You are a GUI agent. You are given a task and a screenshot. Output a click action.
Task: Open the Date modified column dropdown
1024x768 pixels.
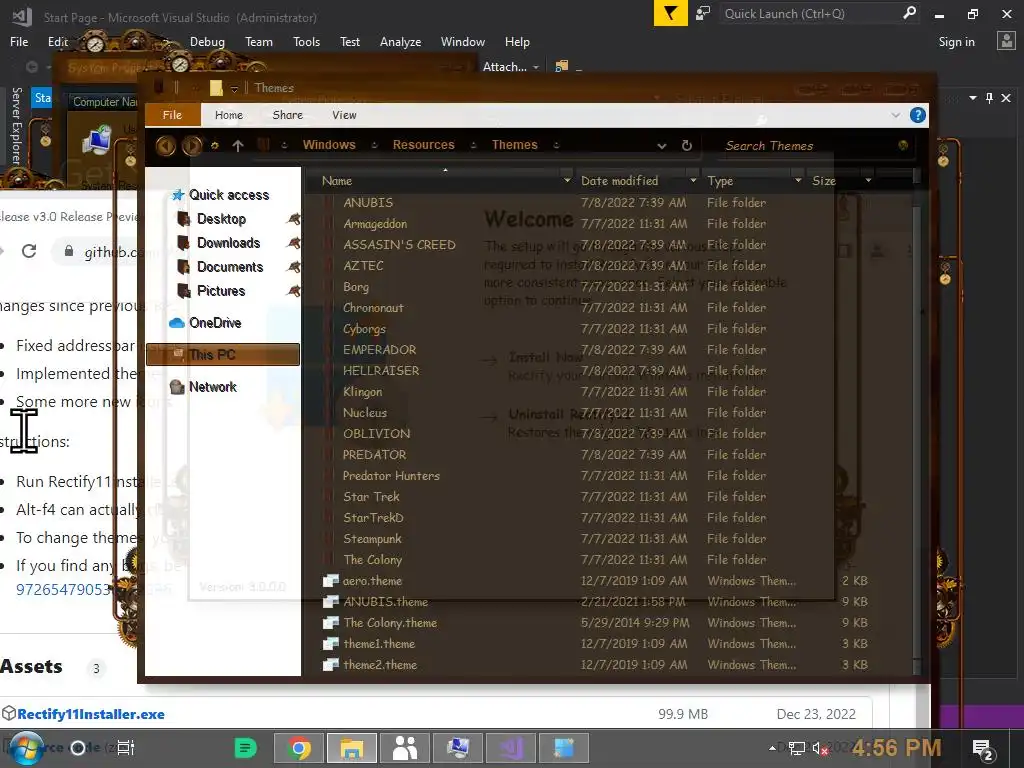pyautogui.click(x=693, y=180)
